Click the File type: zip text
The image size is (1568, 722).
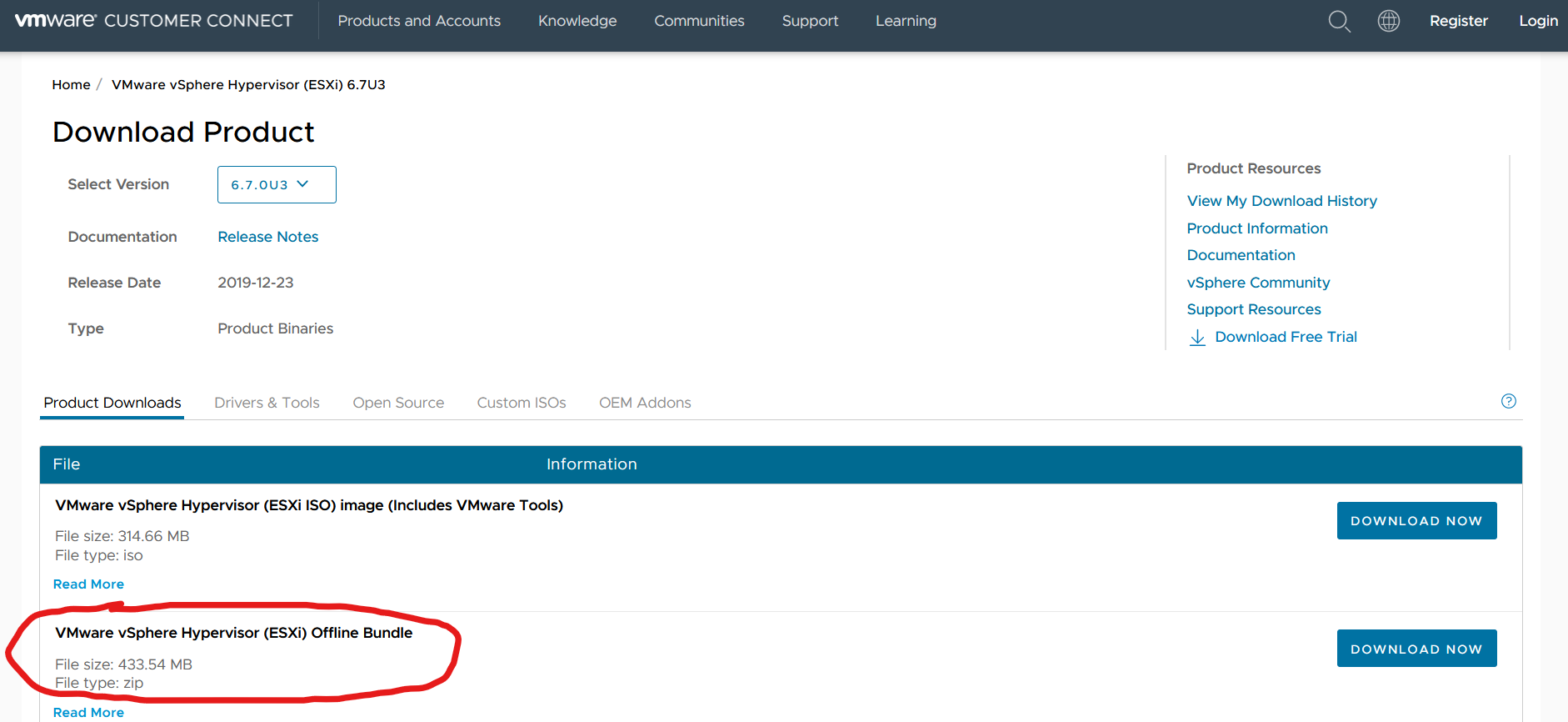tap(99, 683)
